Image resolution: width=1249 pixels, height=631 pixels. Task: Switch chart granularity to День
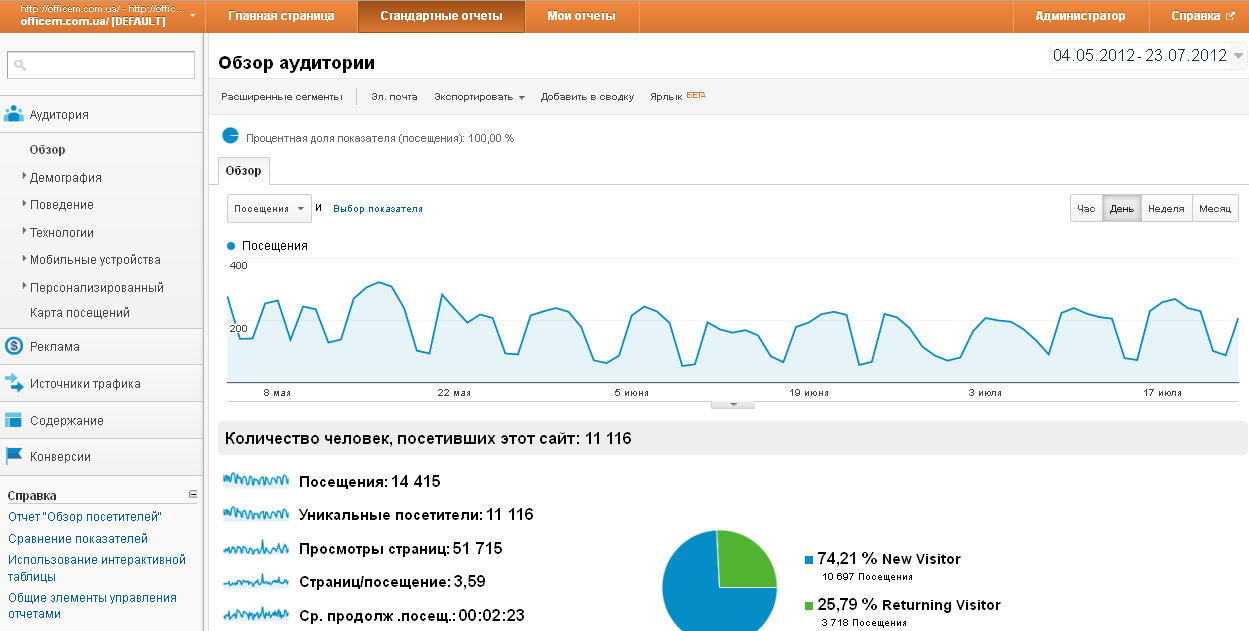pos(1121,208)
